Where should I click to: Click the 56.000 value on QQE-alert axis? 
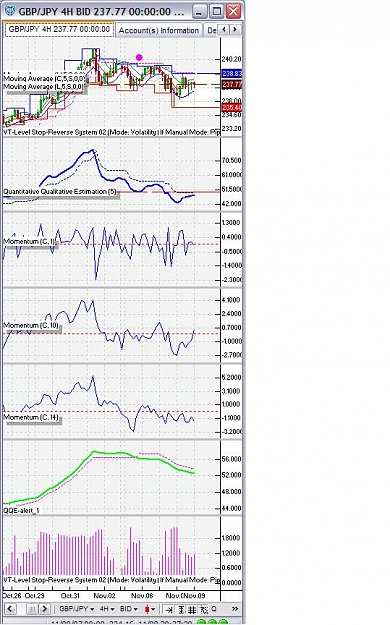(x=232, y=459)
